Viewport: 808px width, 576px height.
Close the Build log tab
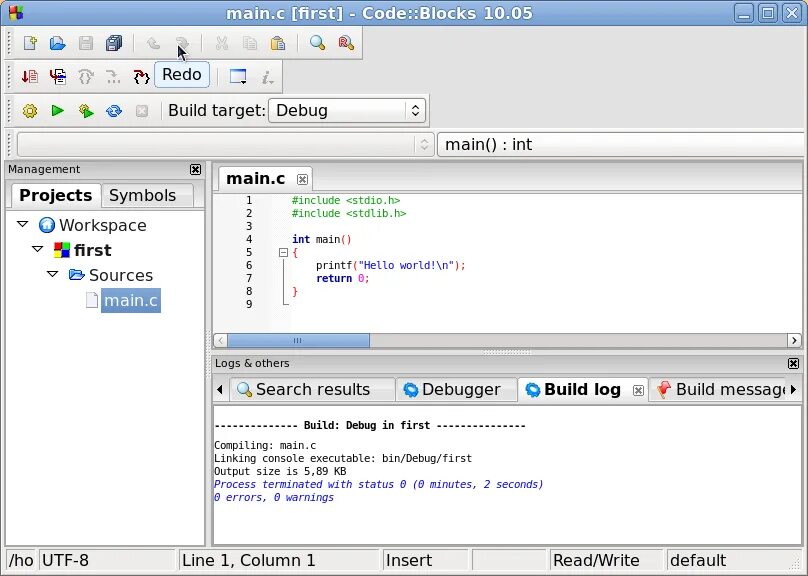[638, 391]
